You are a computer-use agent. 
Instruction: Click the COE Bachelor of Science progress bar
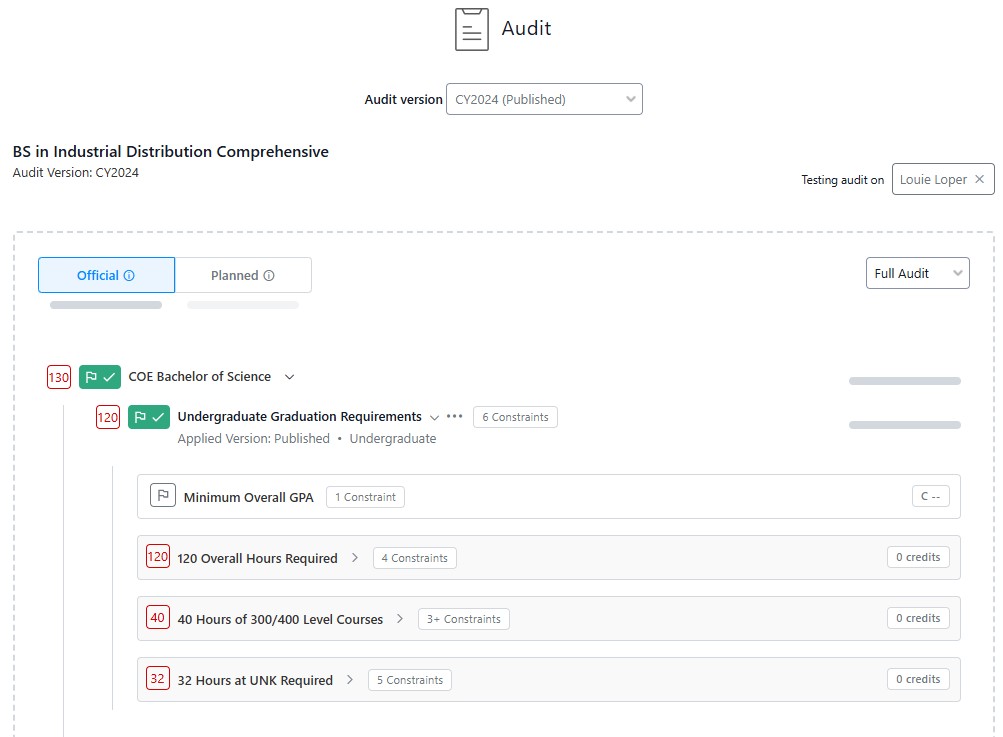point(904,381)
